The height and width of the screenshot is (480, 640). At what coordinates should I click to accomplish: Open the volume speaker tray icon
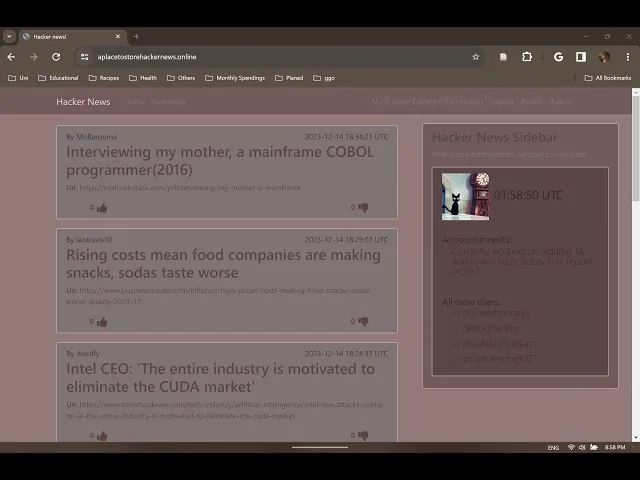pos(582,447)
